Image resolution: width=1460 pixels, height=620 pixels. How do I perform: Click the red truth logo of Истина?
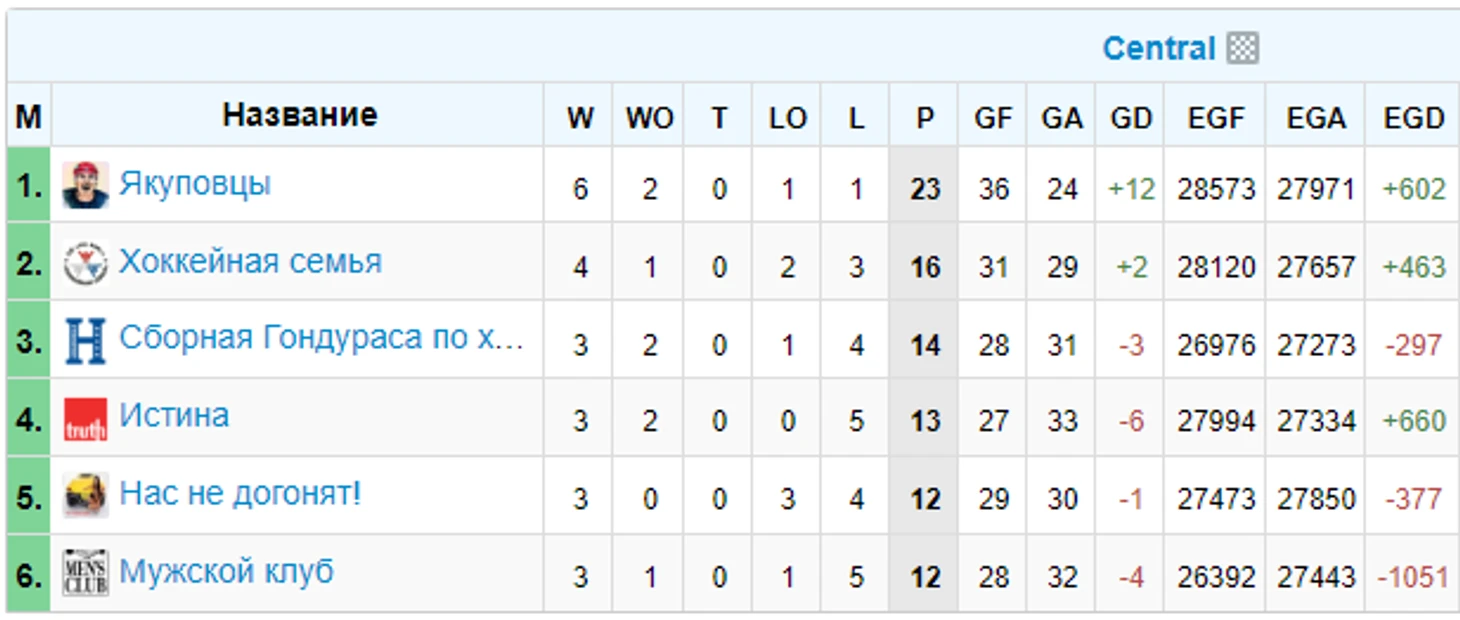[x=85, y=419]
